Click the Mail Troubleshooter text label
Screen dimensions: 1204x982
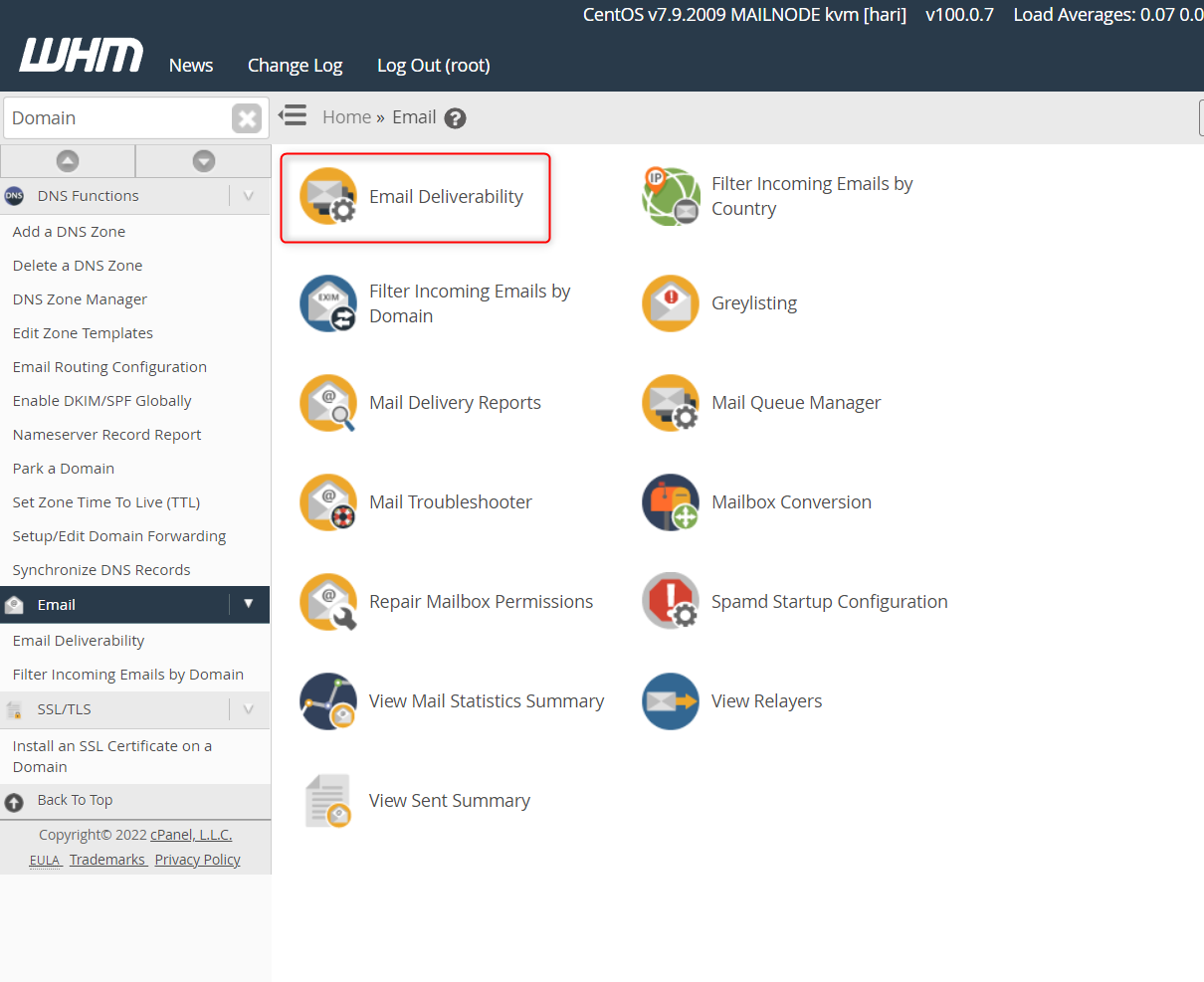click(x=451, y=502)
